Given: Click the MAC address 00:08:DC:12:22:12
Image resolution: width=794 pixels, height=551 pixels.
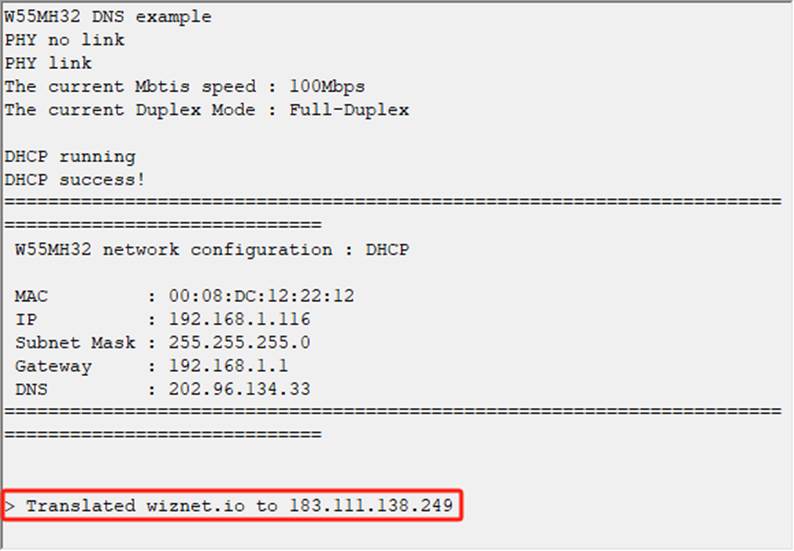Looking at the screenshot, I should [261, 296].
